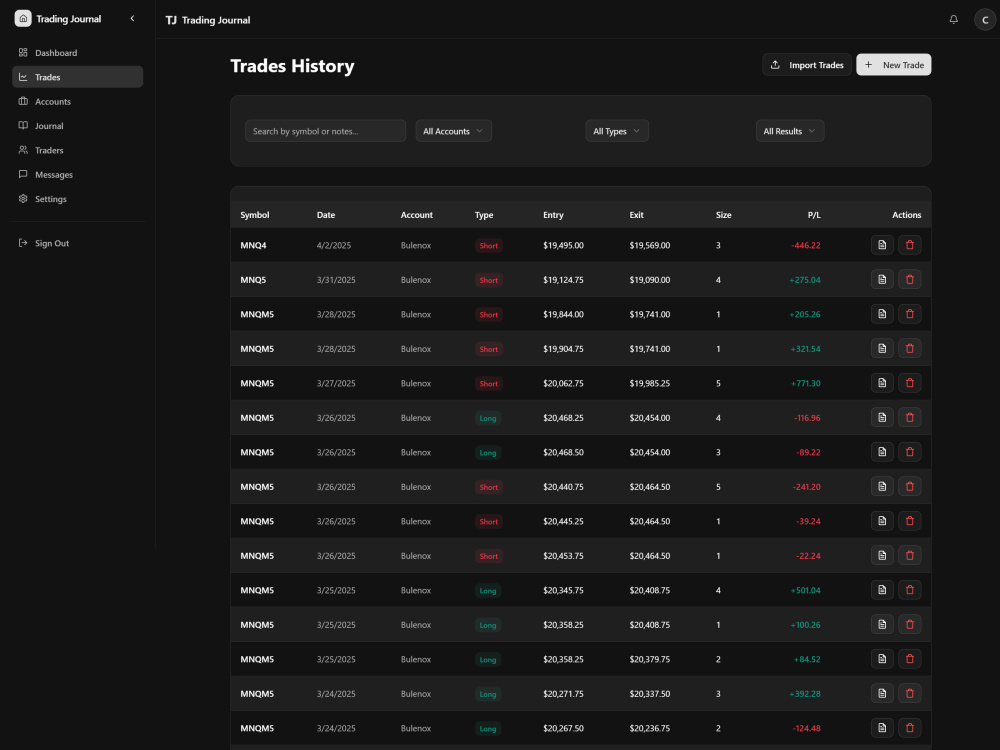This screenshot has width=1000, height=750.
Task: Open Dashboard in the sidebar
Action: pos(77,53)
